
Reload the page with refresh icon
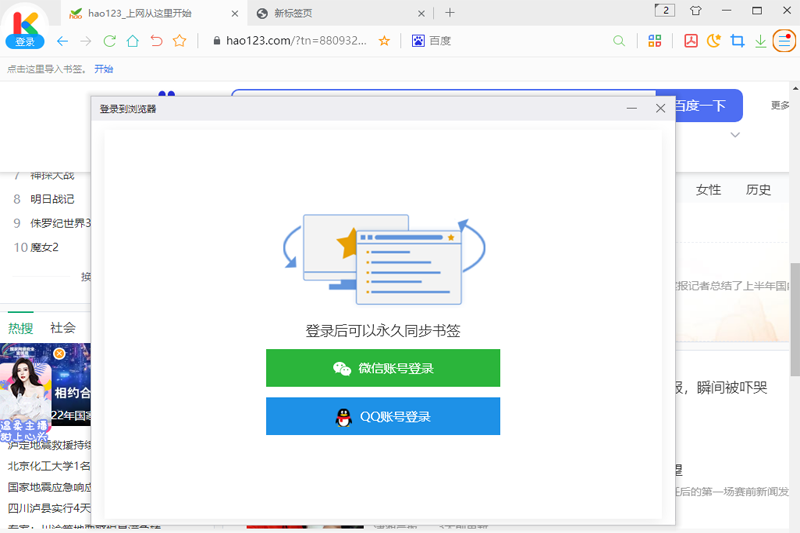110,41
